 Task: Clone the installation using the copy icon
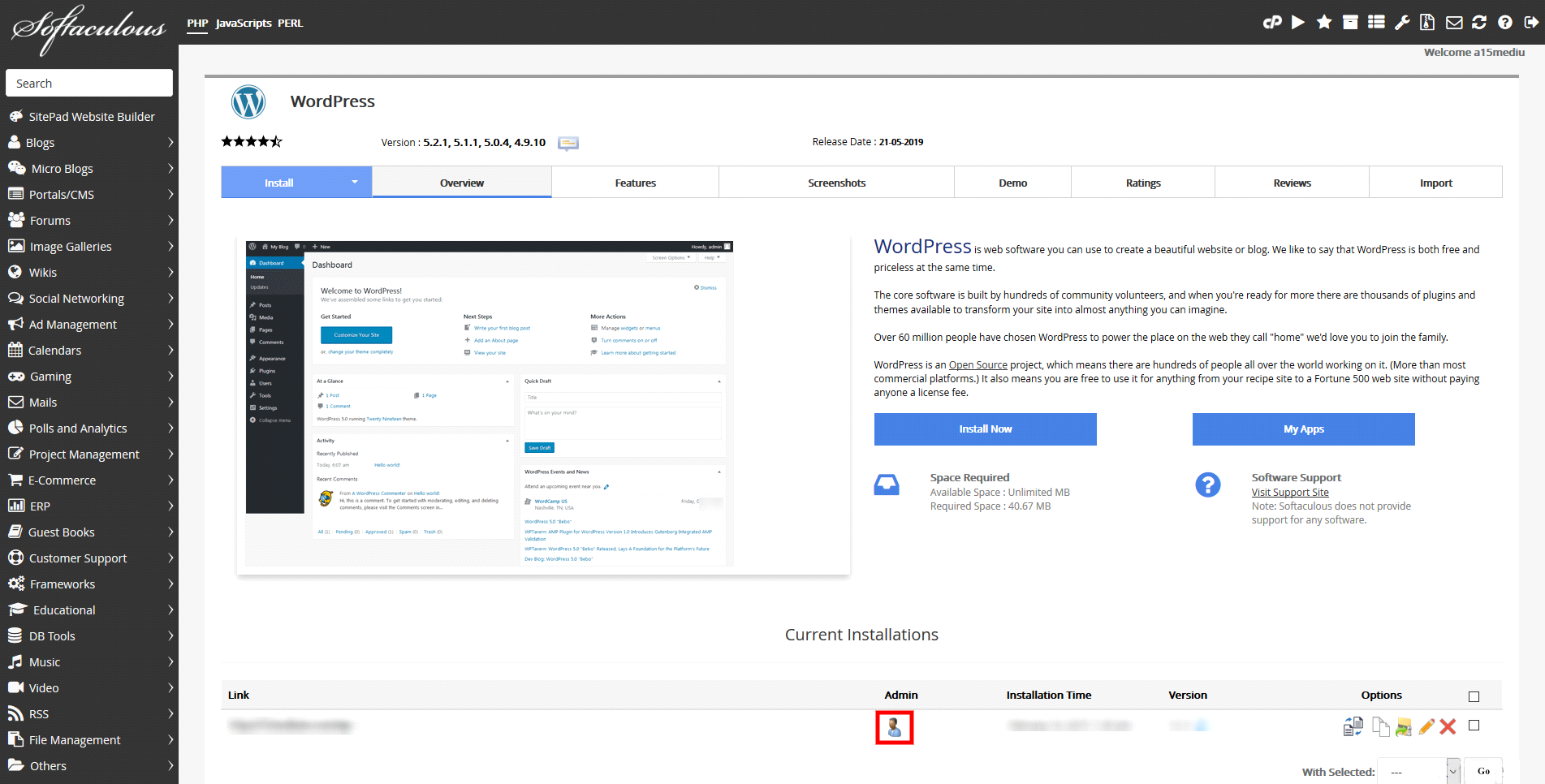click(1380, 726)
